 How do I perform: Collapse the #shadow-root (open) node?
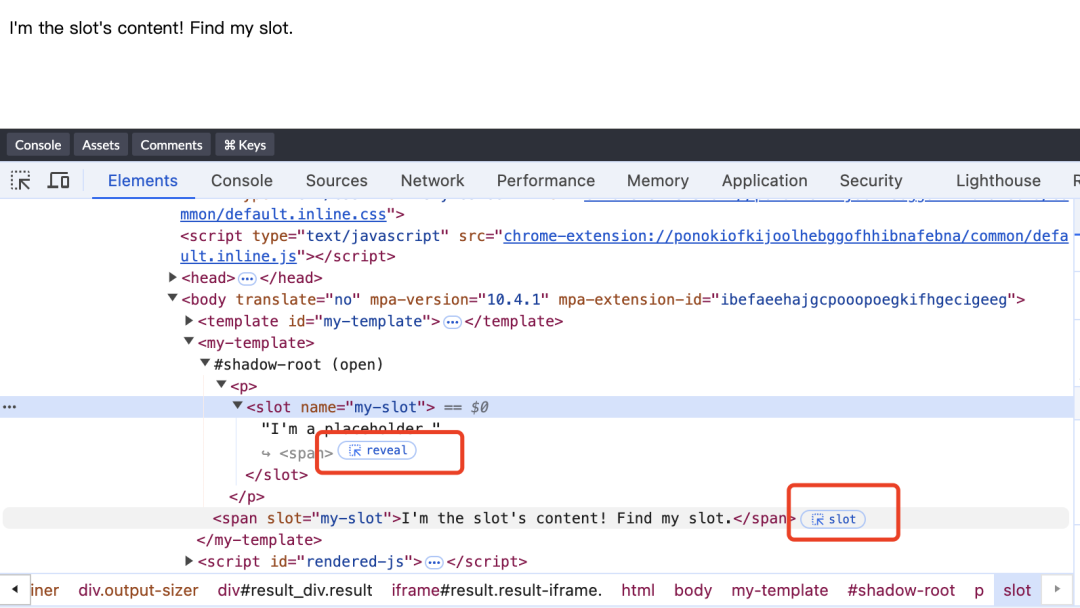coord(205,364)
